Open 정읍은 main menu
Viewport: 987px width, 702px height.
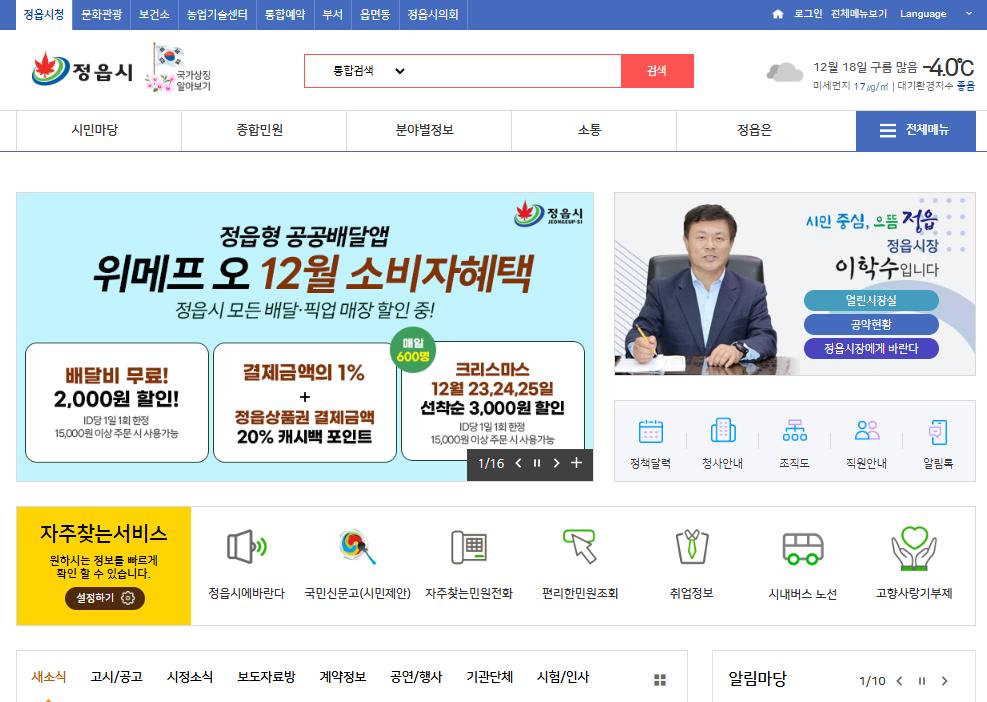pos(755,130)
